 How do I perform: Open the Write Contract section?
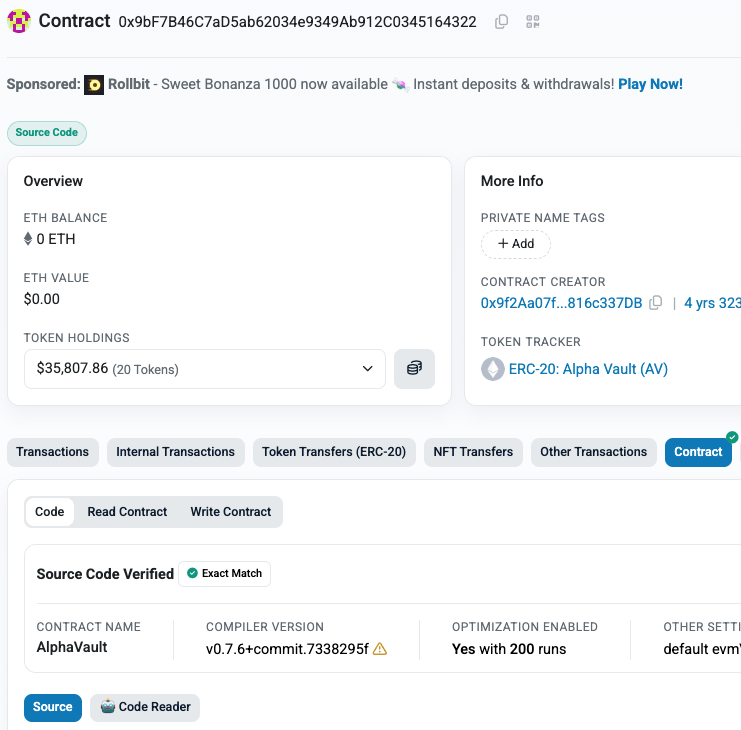pos(231,512)
